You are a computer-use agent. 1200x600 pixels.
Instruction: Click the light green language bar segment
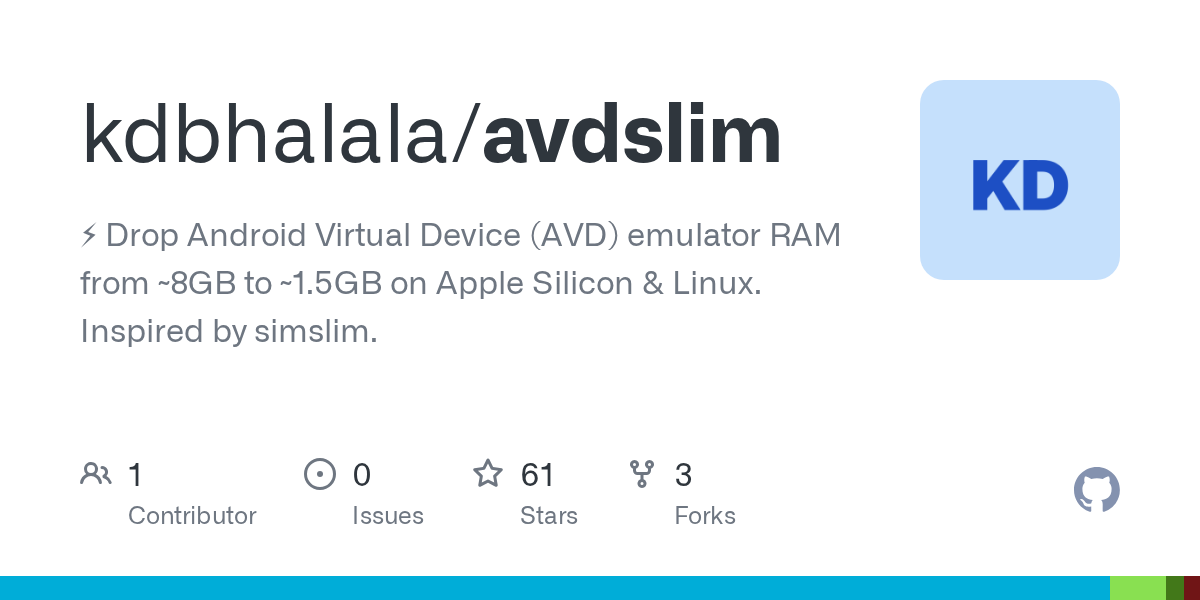point(1138,588)
